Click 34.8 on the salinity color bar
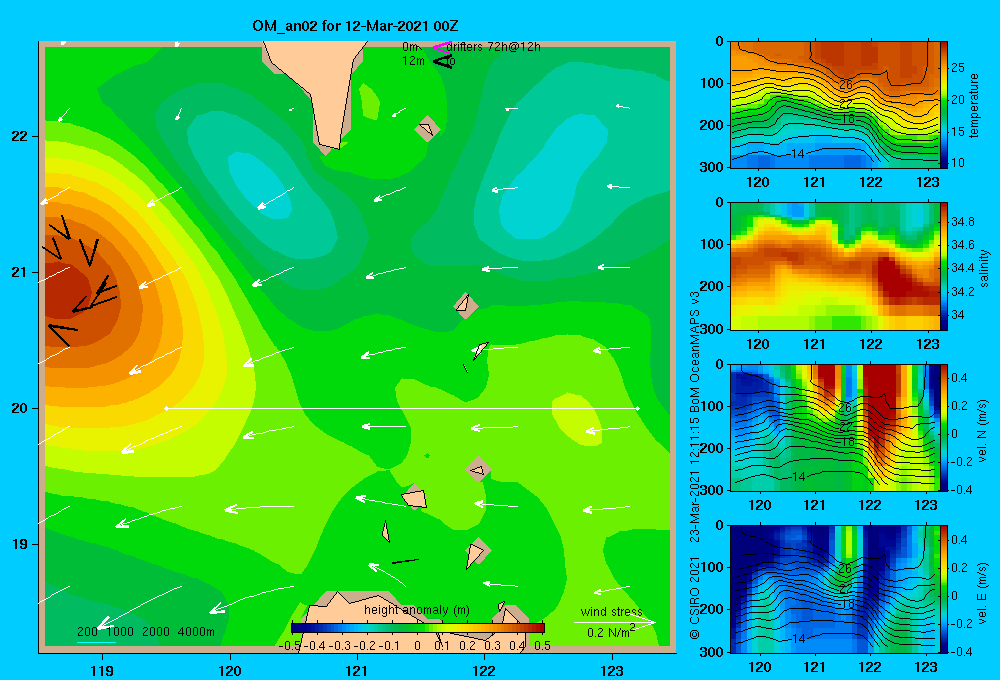The image size is (1000, 680). pos(962,222)
